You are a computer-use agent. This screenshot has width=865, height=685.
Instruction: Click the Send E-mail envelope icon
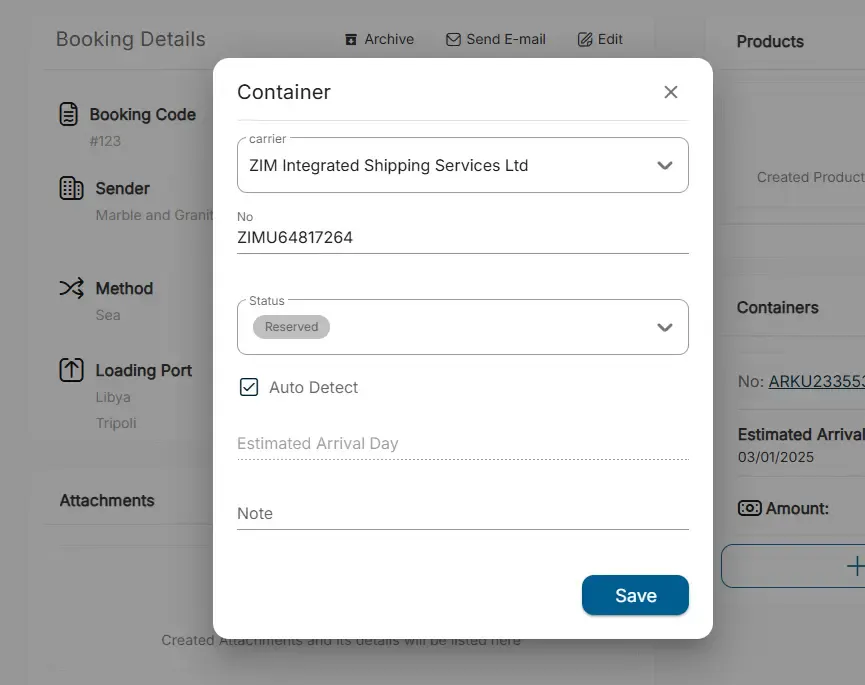[x=453, y=40]
